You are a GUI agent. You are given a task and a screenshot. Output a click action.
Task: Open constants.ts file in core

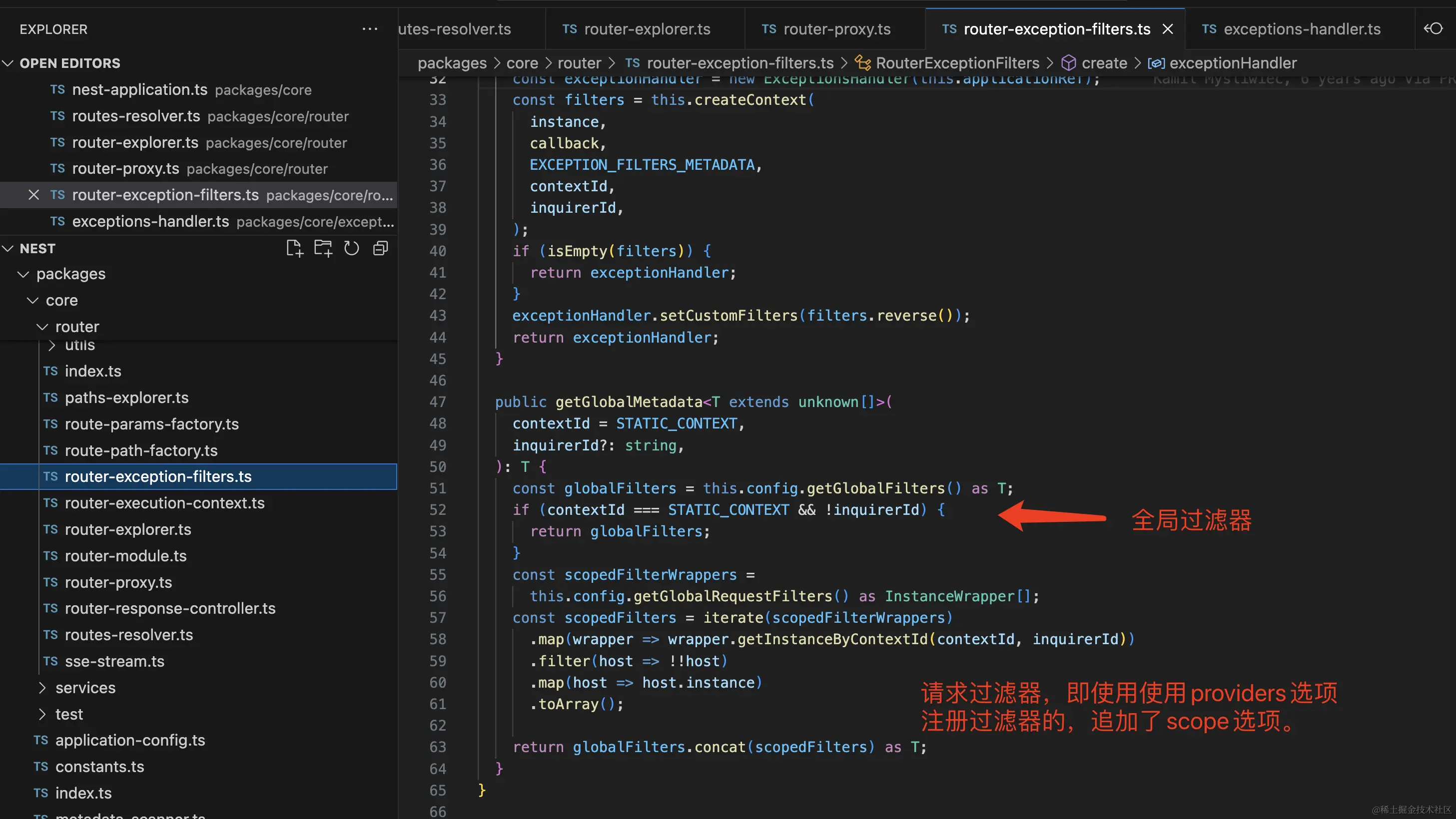coord(198,767)
